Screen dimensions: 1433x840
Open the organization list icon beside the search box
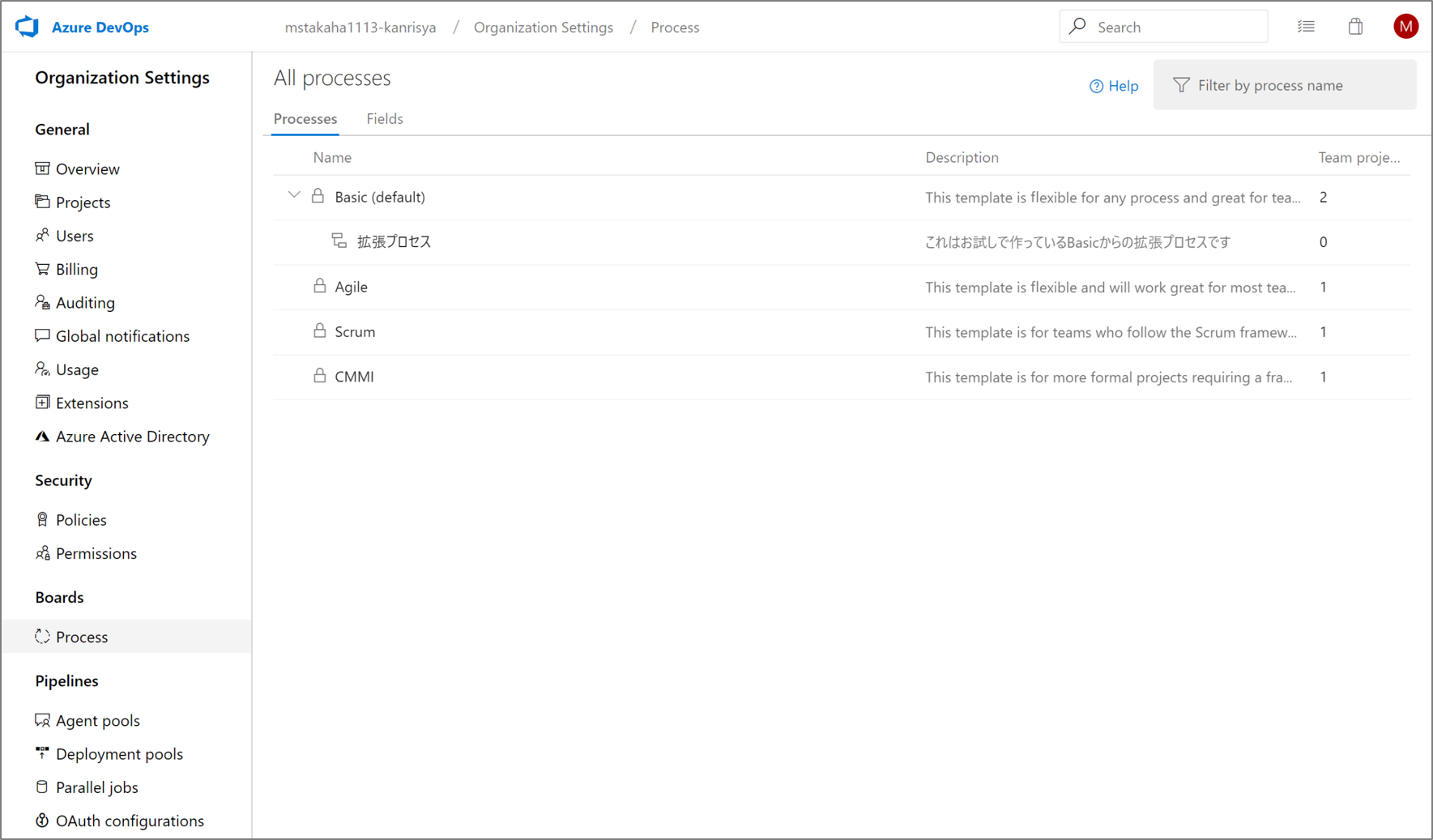[x=1307, y=26]
